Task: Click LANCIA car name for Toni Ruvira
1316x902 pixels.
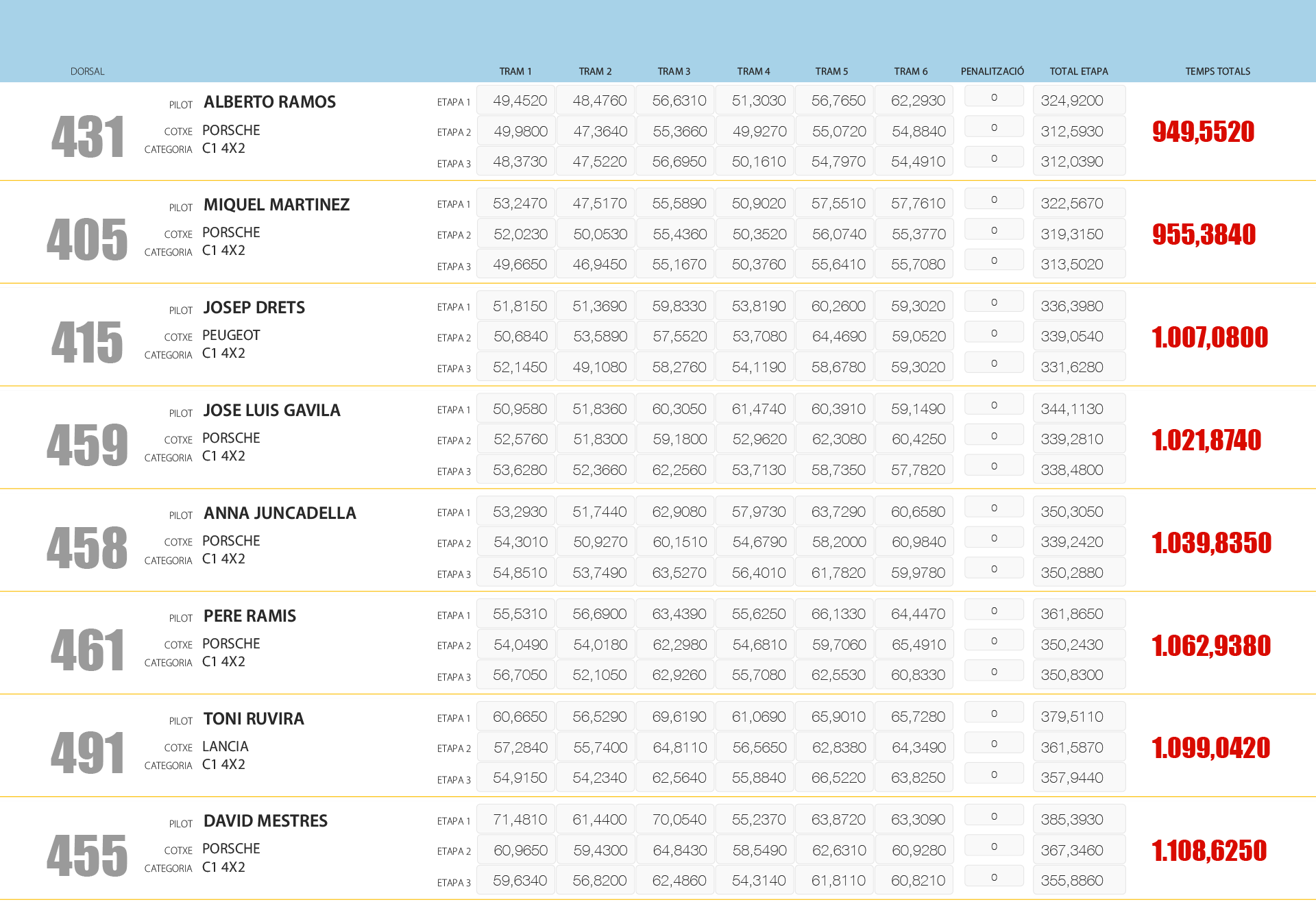Action: point(225,746)
